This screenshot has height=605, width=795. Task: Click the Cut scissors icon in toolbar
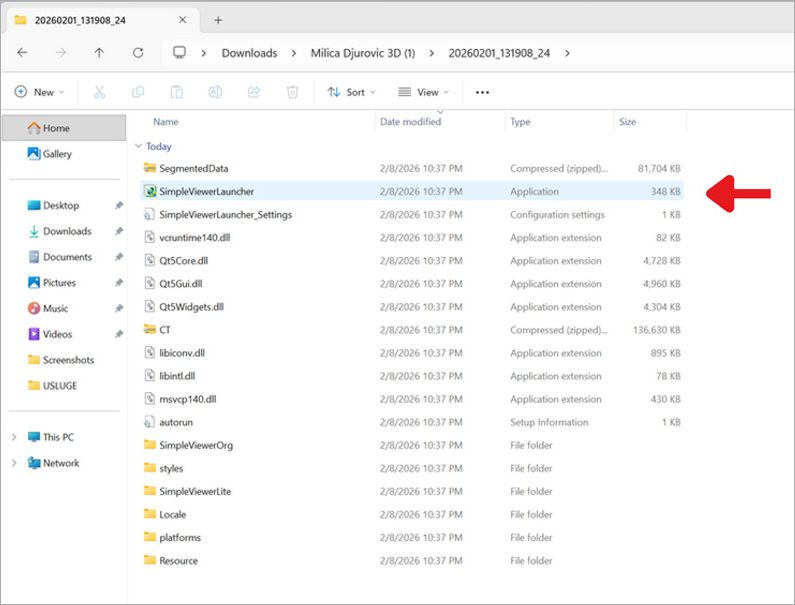[99, 92]
